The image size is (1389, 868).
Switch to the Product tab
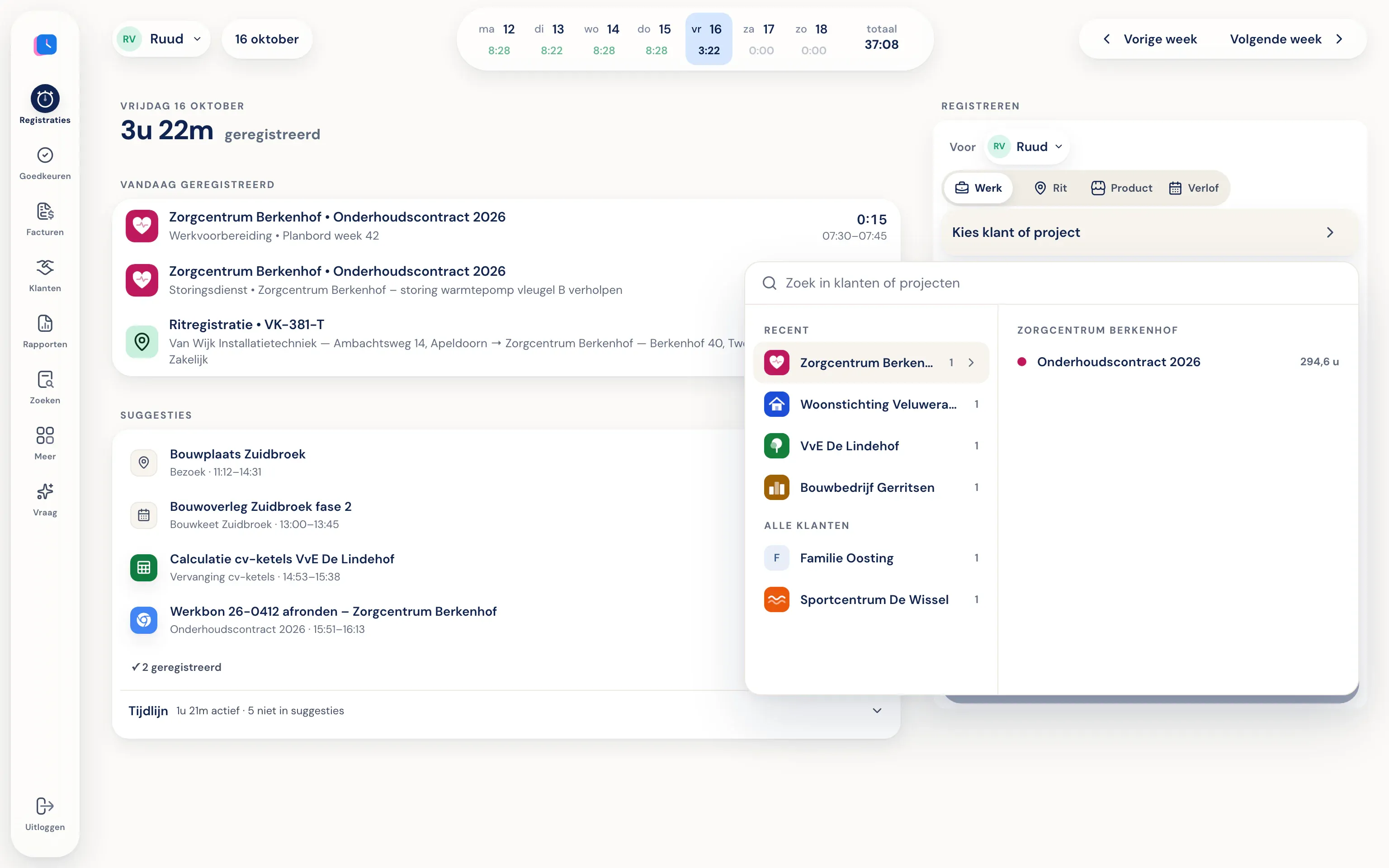click(x=1121, y=189)
